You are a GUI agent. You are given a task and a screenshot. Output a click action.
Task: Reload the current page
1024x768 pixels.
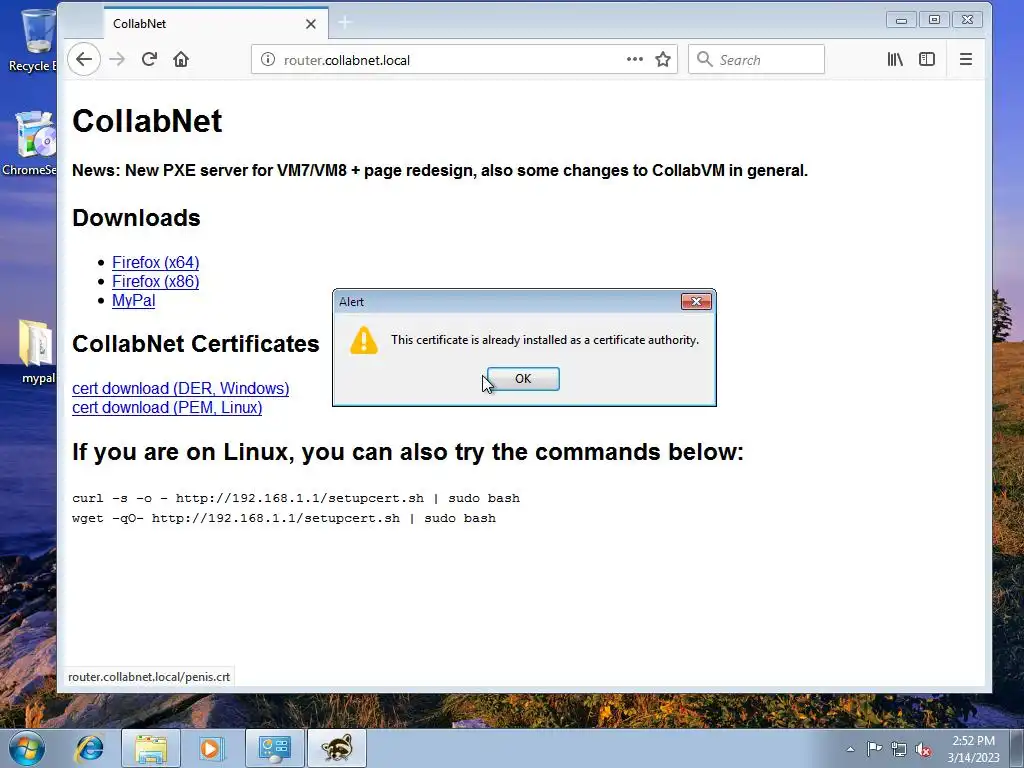pyautogui.click(x=149, y=59)
